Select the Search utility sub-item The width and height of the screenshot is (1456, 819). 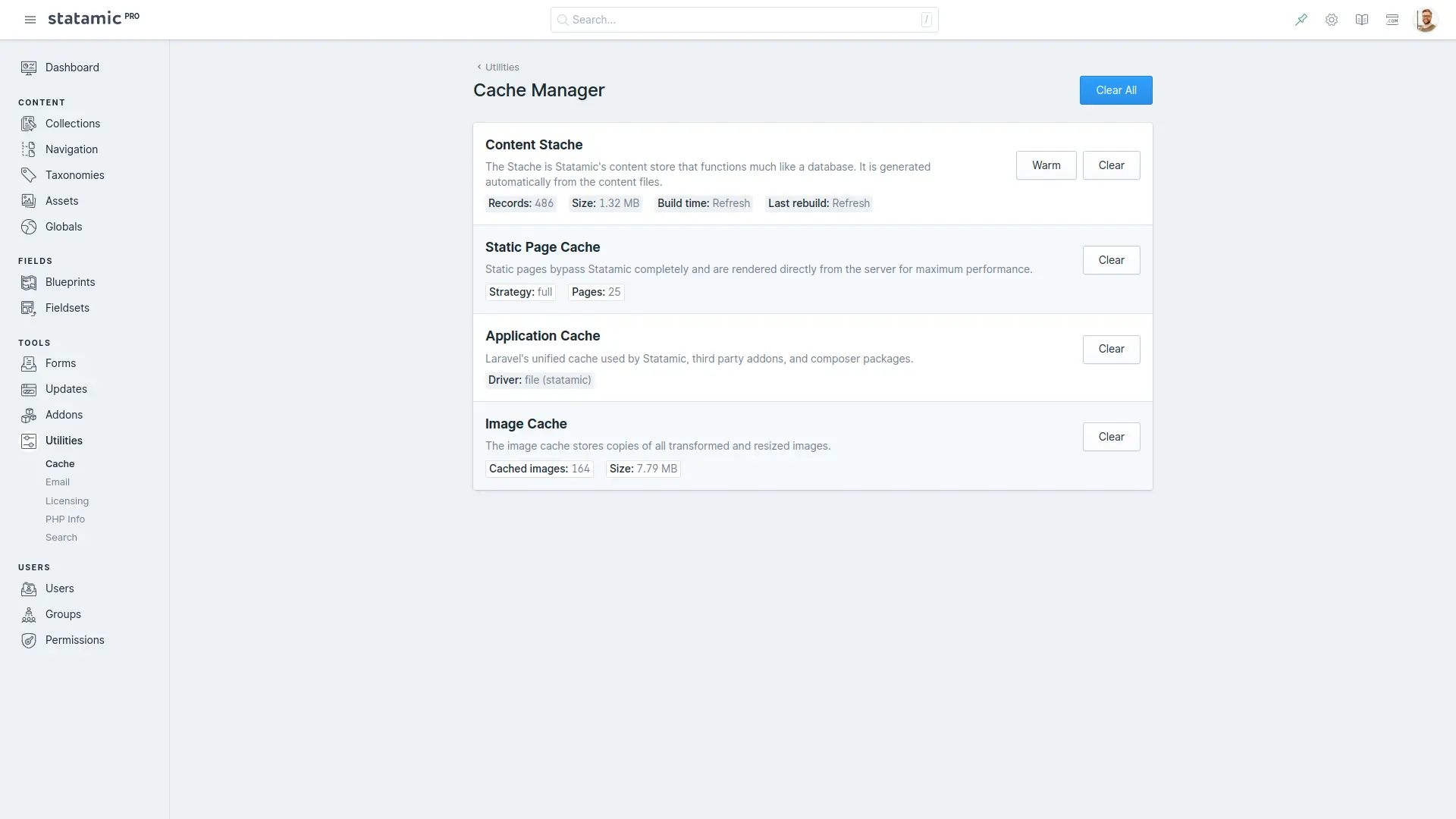pos(61,537)
